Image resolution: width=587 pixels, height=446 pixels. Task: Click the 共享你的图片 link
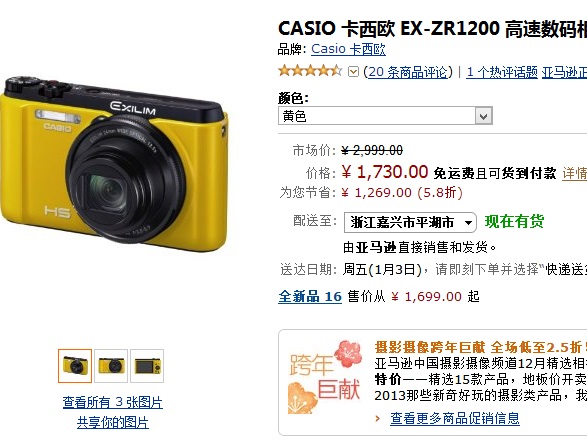click(113, 423)
